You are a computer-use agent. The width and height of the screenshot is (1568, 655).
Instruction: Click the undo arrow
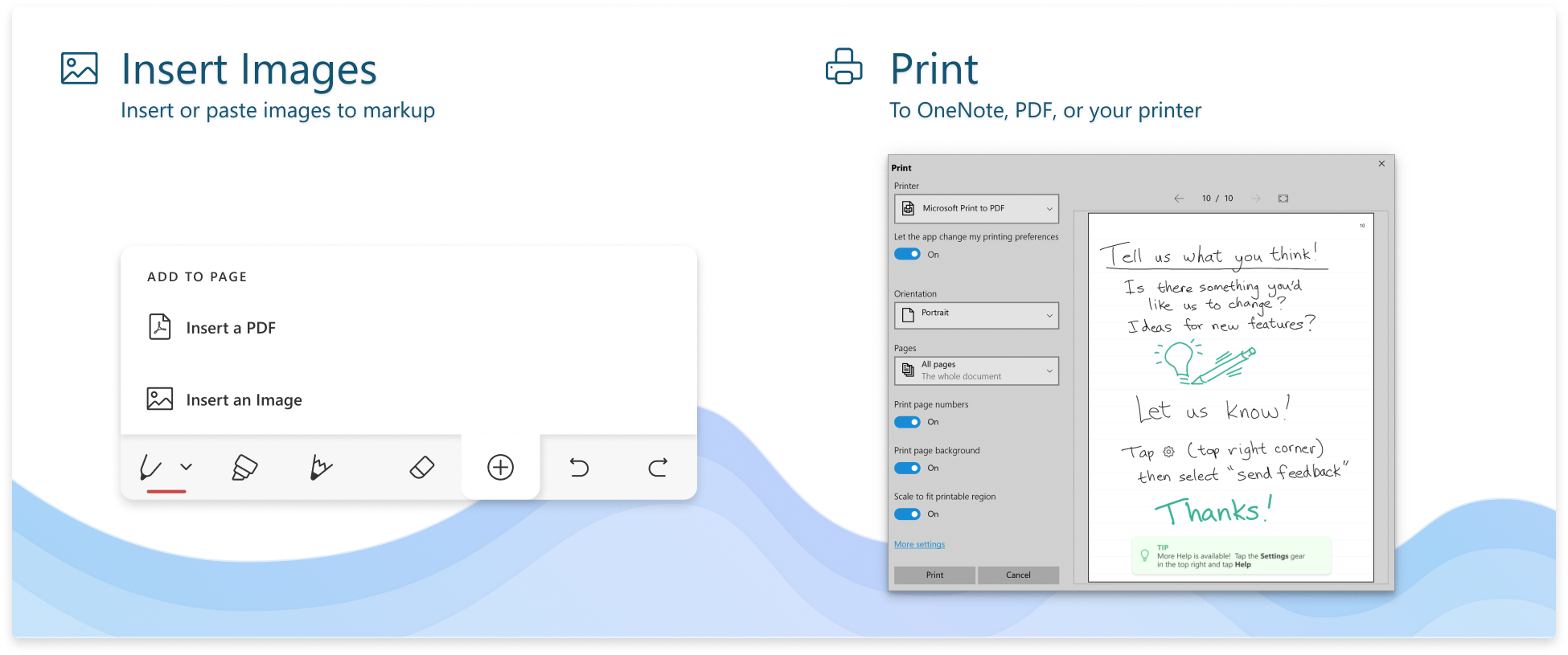pos(579,467)
